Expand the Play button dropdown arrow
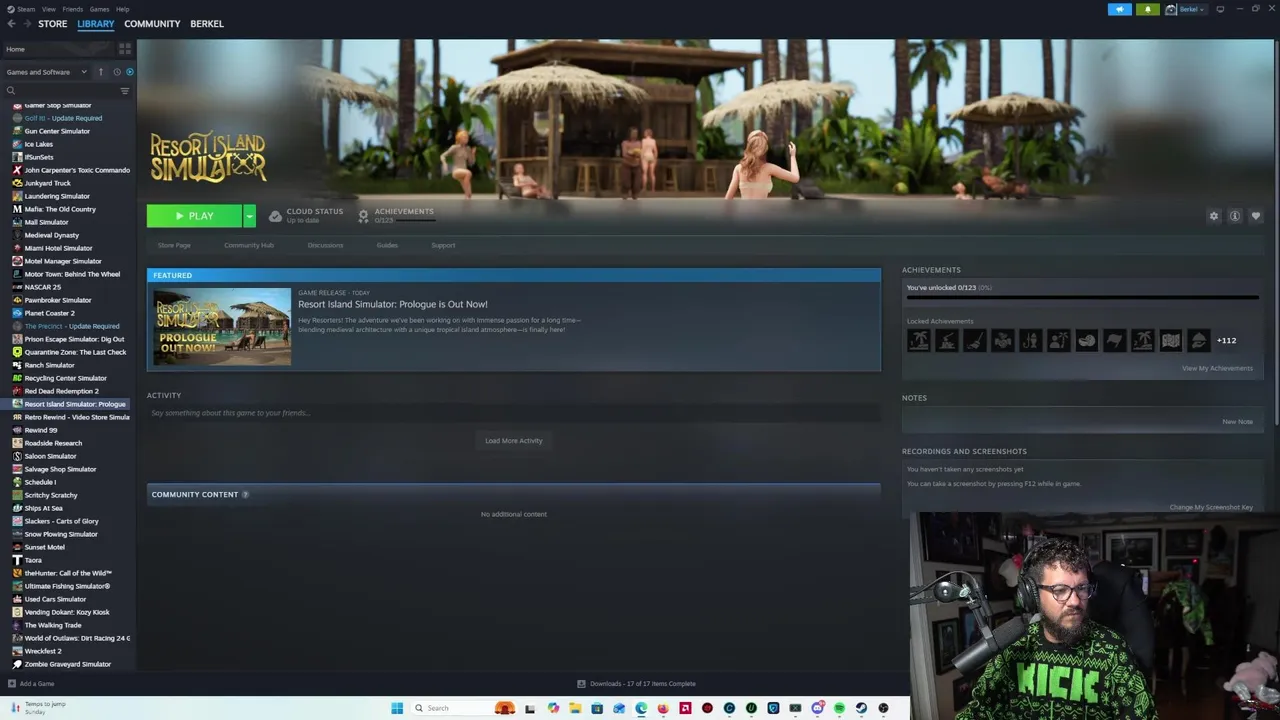Viewport: 1280px width, 720px height. point(249,216)
